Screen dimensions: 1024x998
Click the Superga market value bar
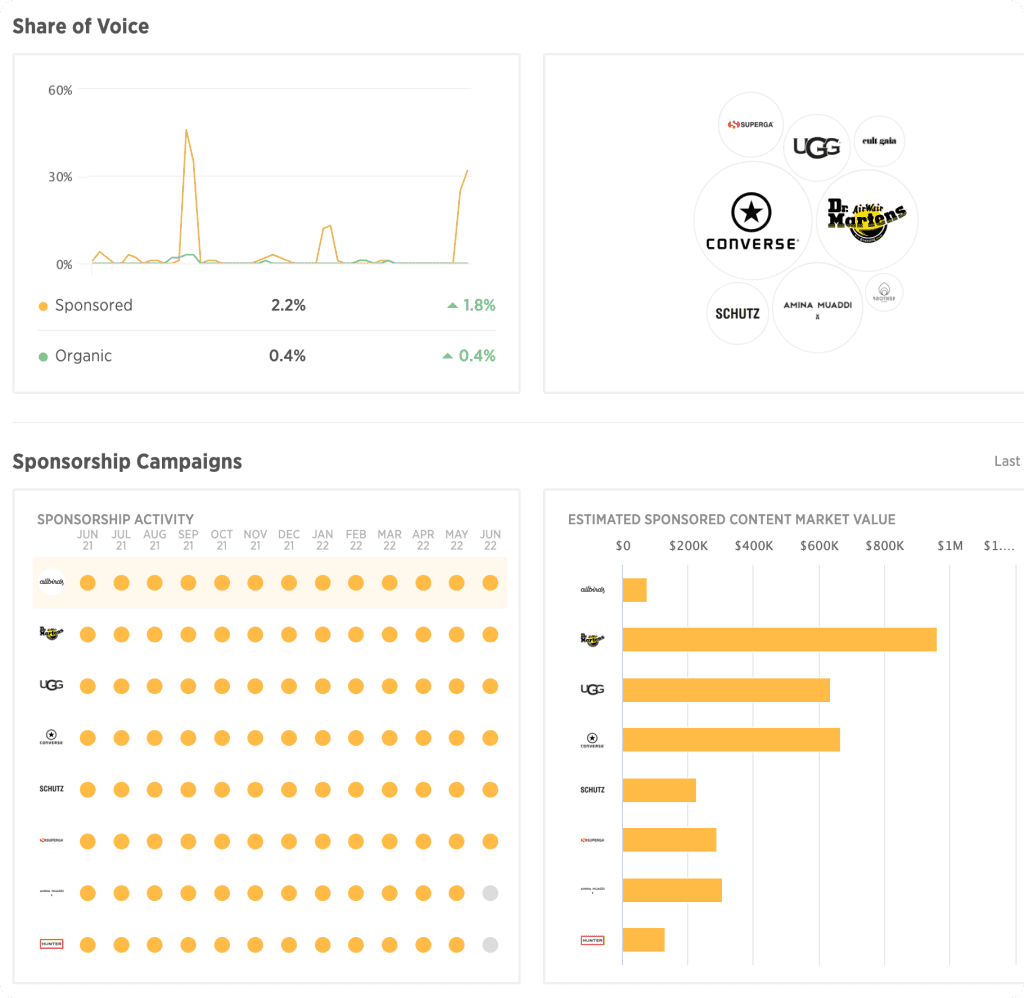click(669, 840)
